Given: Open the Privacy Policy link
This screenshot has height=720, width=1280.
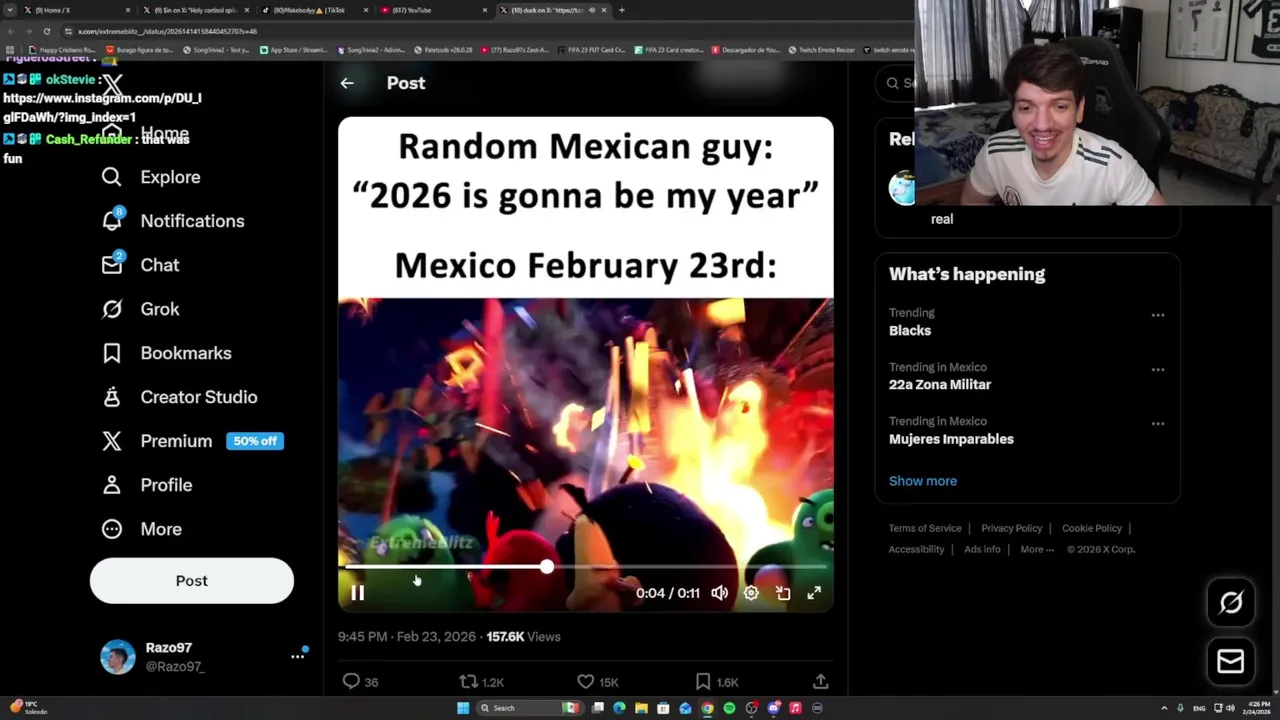Looking at the screenshot, I should pos(1011,528).
